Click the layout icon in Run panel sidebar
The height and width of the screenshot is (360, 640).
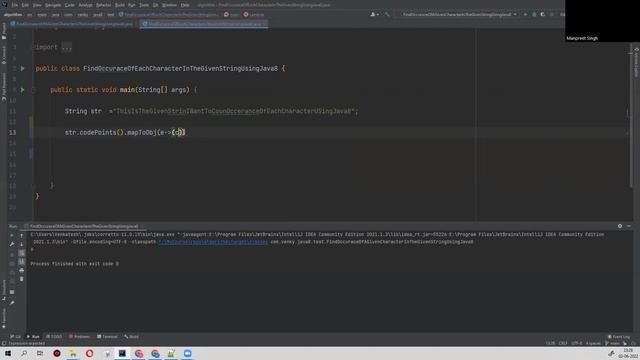12,292
